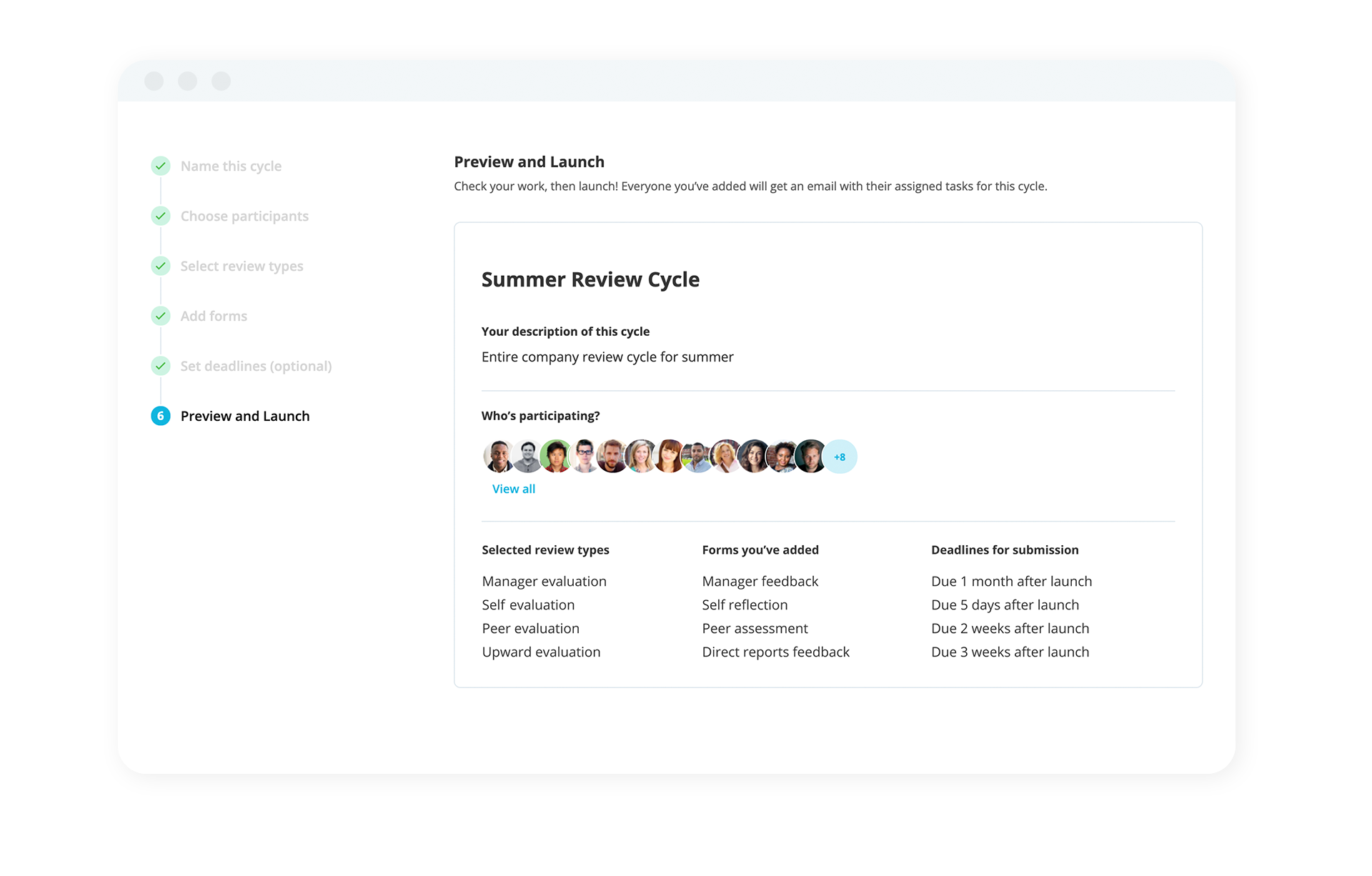Click the green checkmark beside Name this cycle
1372x876 pixels.
(x=161, y=166)
